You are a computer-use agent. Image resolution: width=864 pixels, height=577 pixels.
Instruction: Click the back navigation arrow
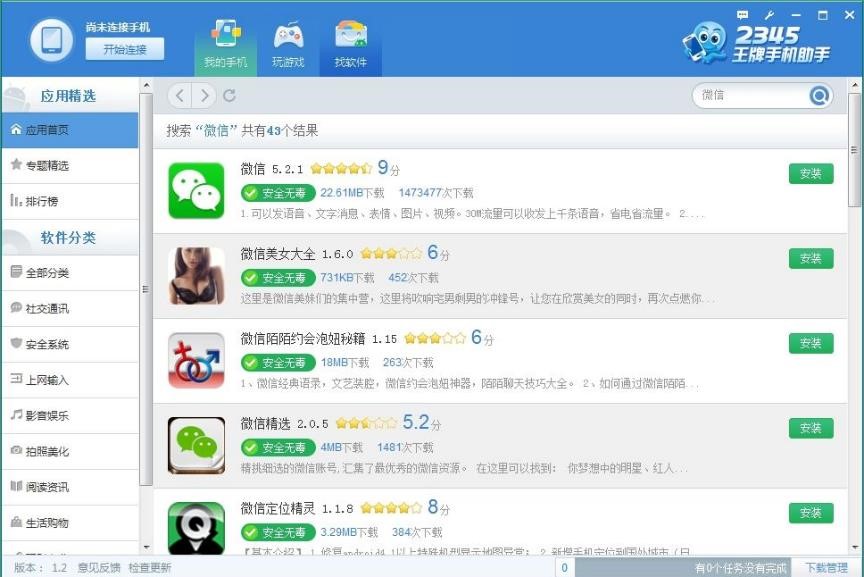(x=179, y=96)
